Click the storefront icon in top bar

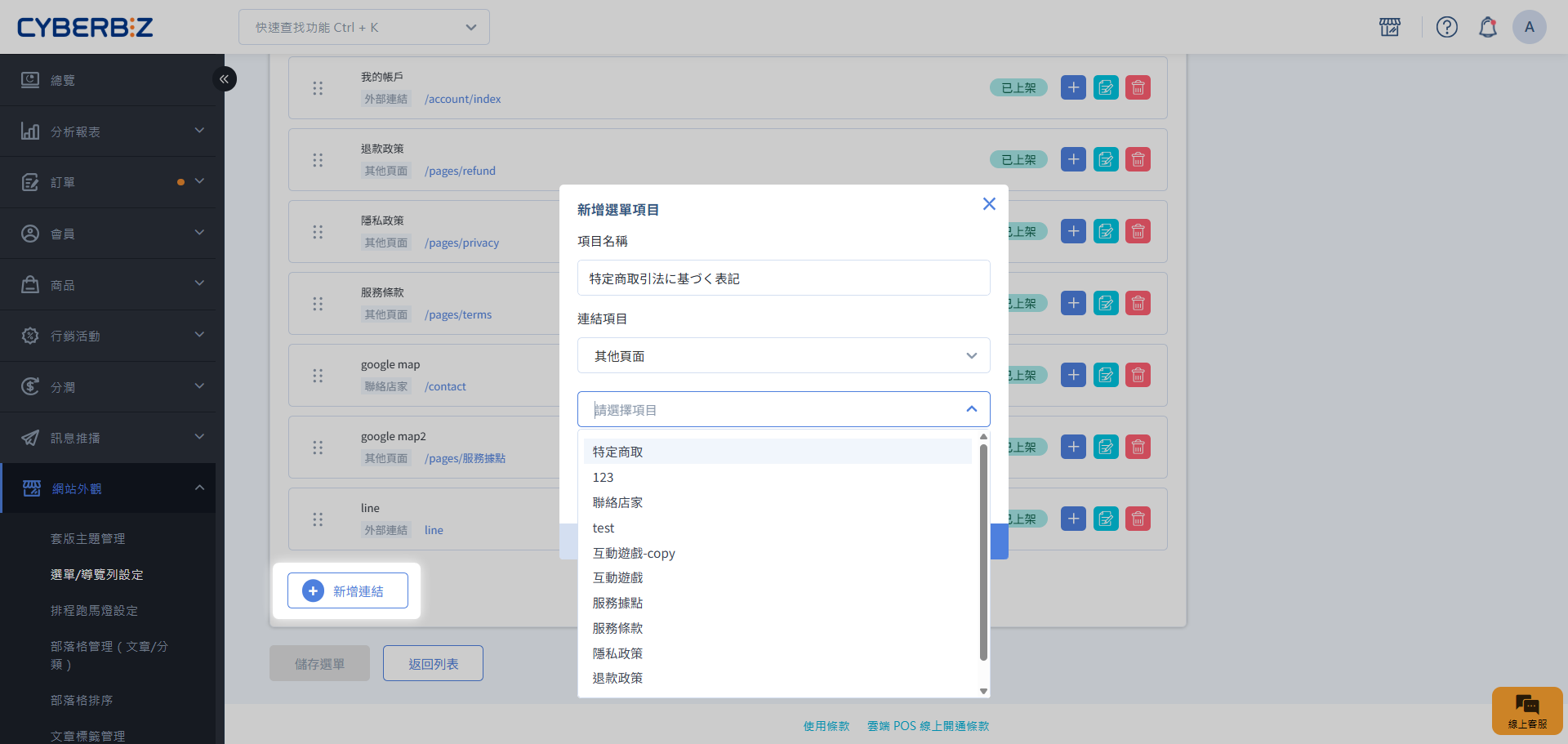click(x=1389, y=27)
